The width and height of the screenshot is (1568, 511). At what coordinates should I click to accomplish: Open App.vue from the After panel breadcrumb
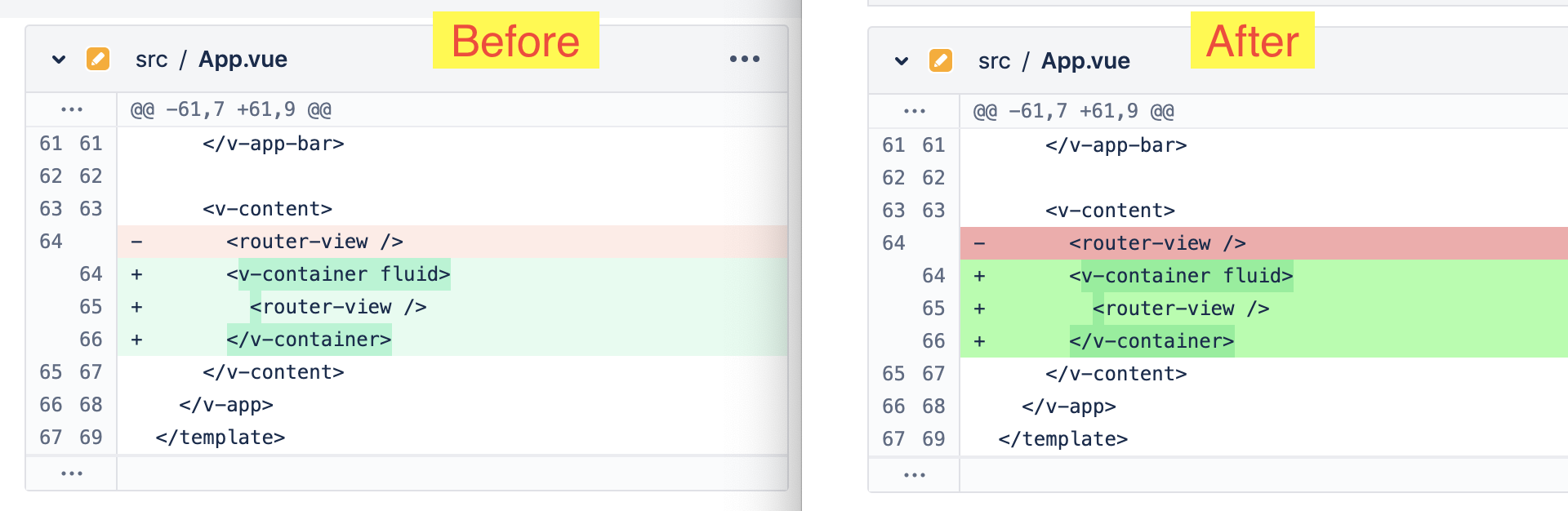tap(1085, 60)
